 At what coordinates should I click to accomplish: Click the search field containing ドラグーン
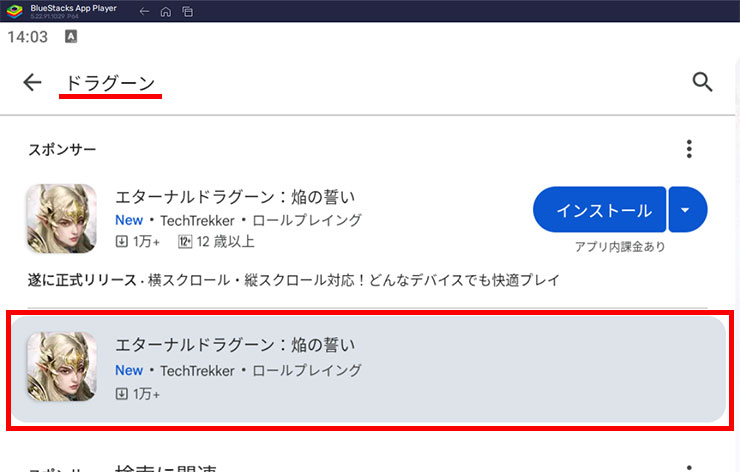[x=110, y=84]
